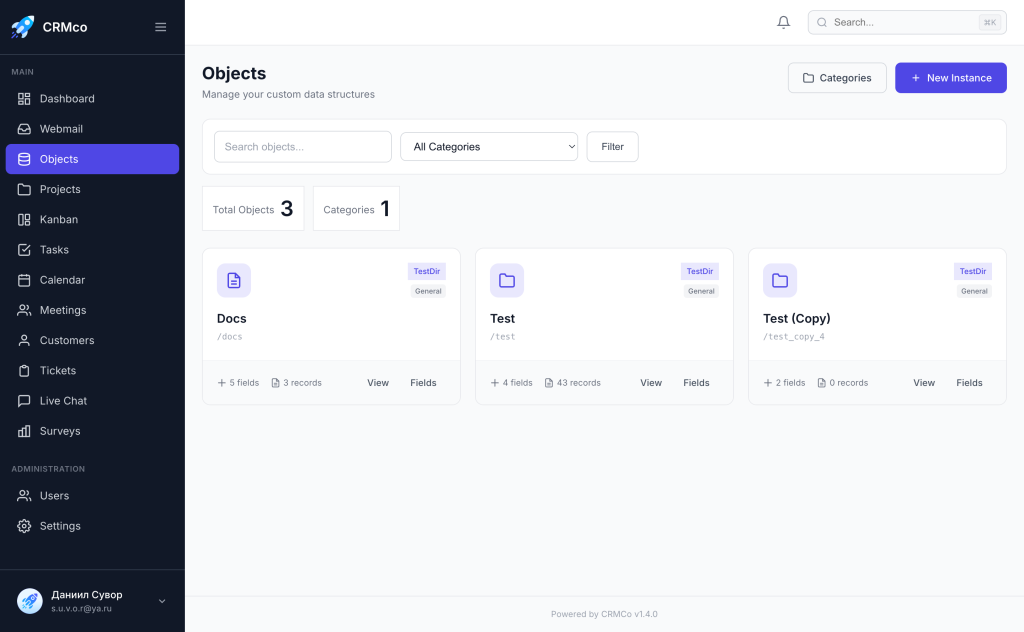Open Live Chat from the sidebar

pos(62,401)
